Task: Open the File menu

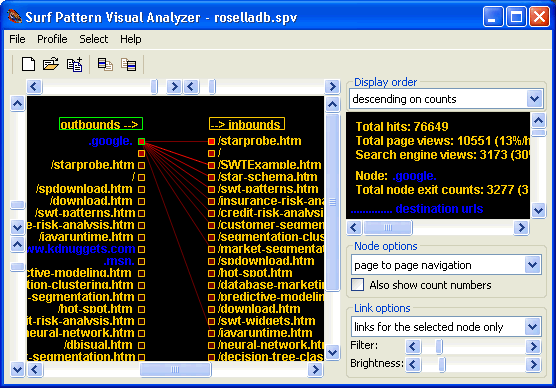Action: 17,39
